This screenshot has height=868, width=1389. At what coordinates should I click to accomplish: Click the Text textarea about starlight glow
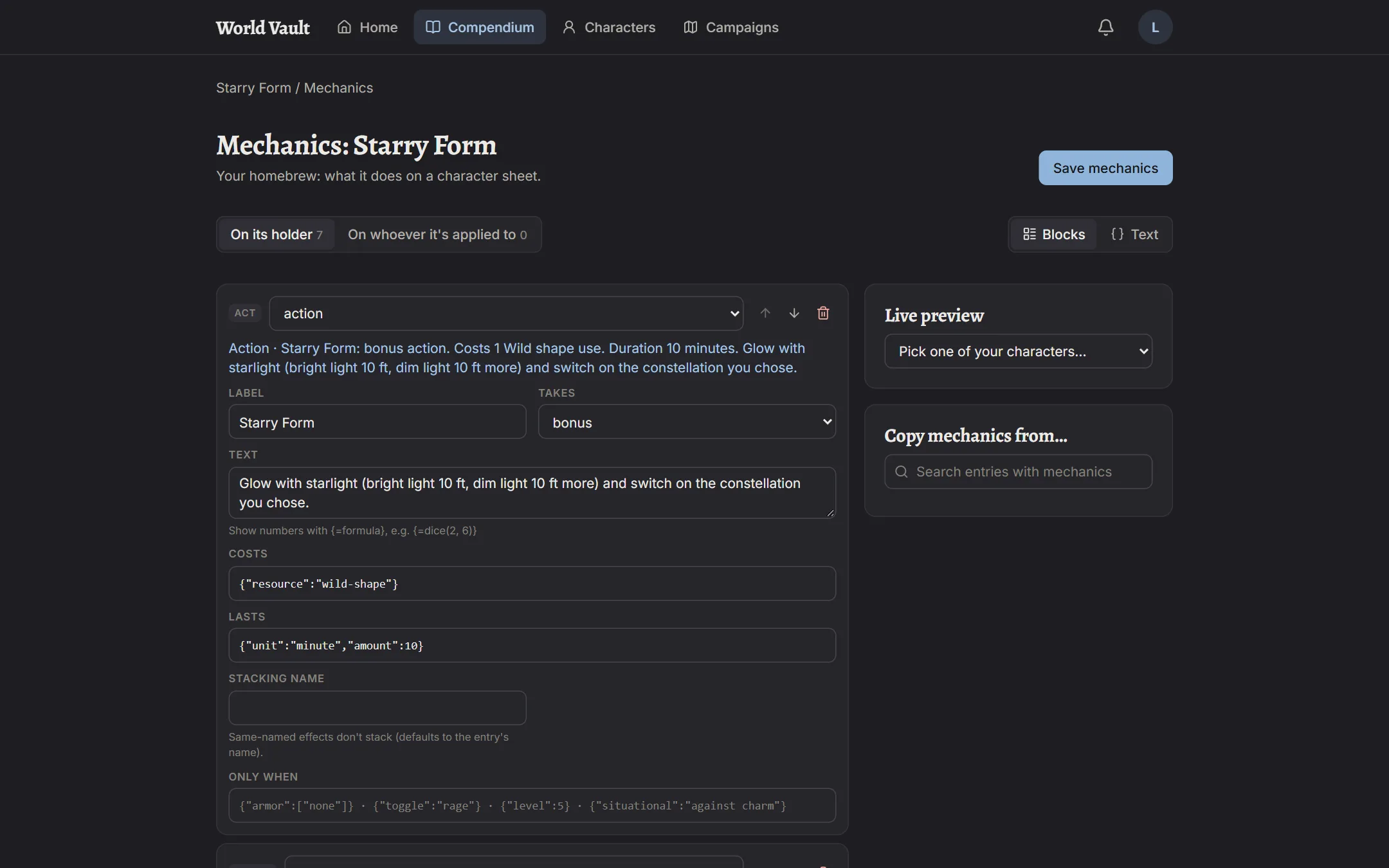point(532,493)
